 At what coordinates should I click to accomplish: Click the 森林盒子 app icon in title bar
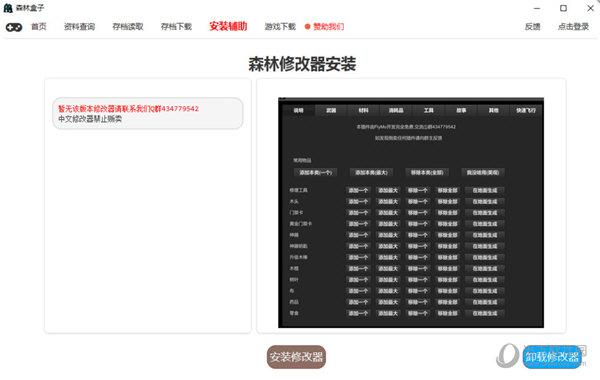[x=8, y=8]
